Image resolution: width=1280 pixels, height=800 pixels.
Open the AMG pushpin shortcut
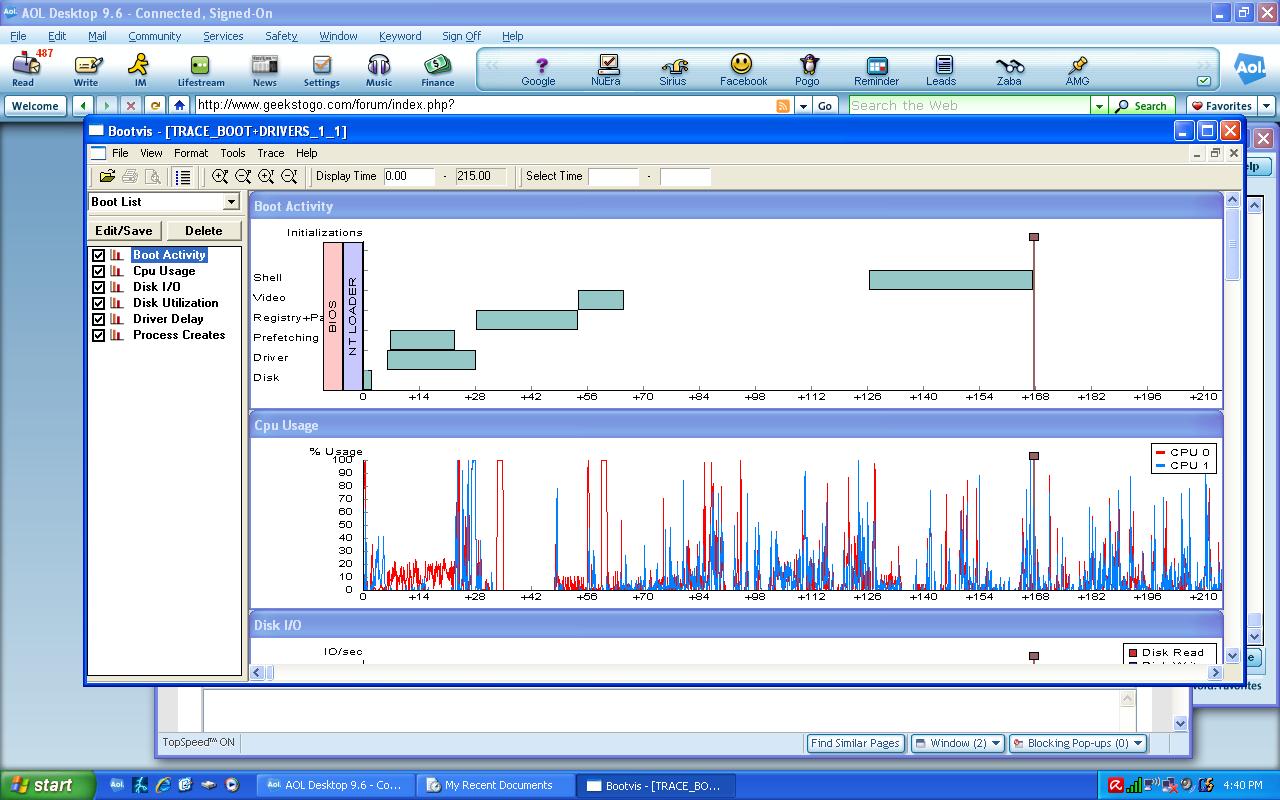1077,69
